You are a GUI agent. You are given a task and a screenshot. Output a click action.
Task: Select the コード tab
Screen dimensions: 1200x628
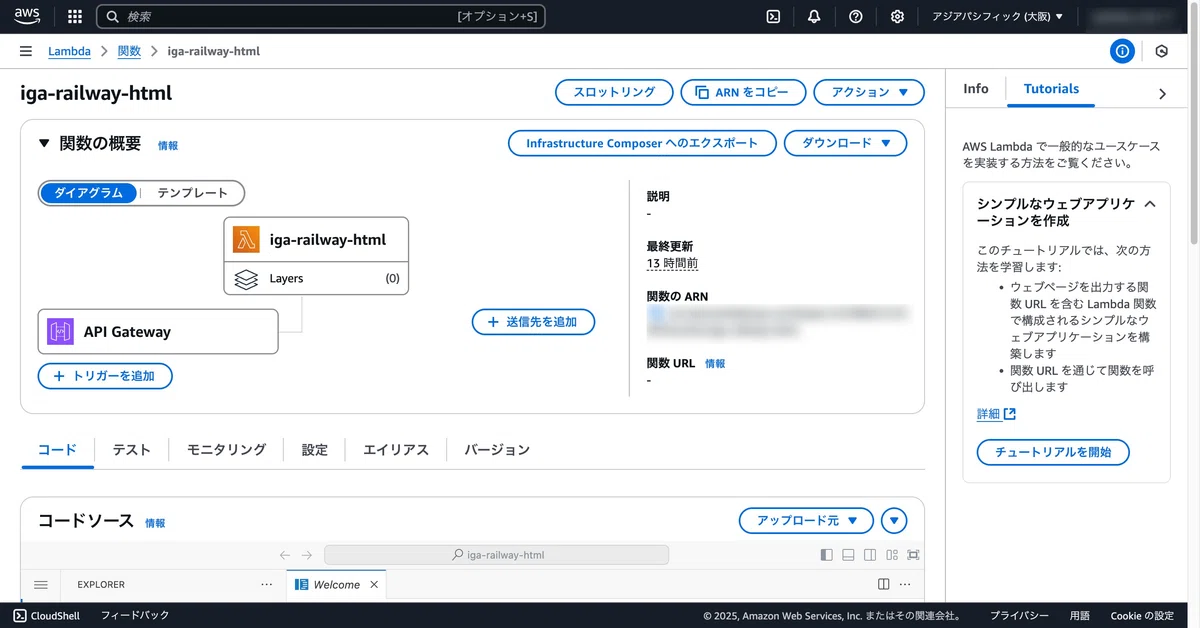click(x=57, y=450)
